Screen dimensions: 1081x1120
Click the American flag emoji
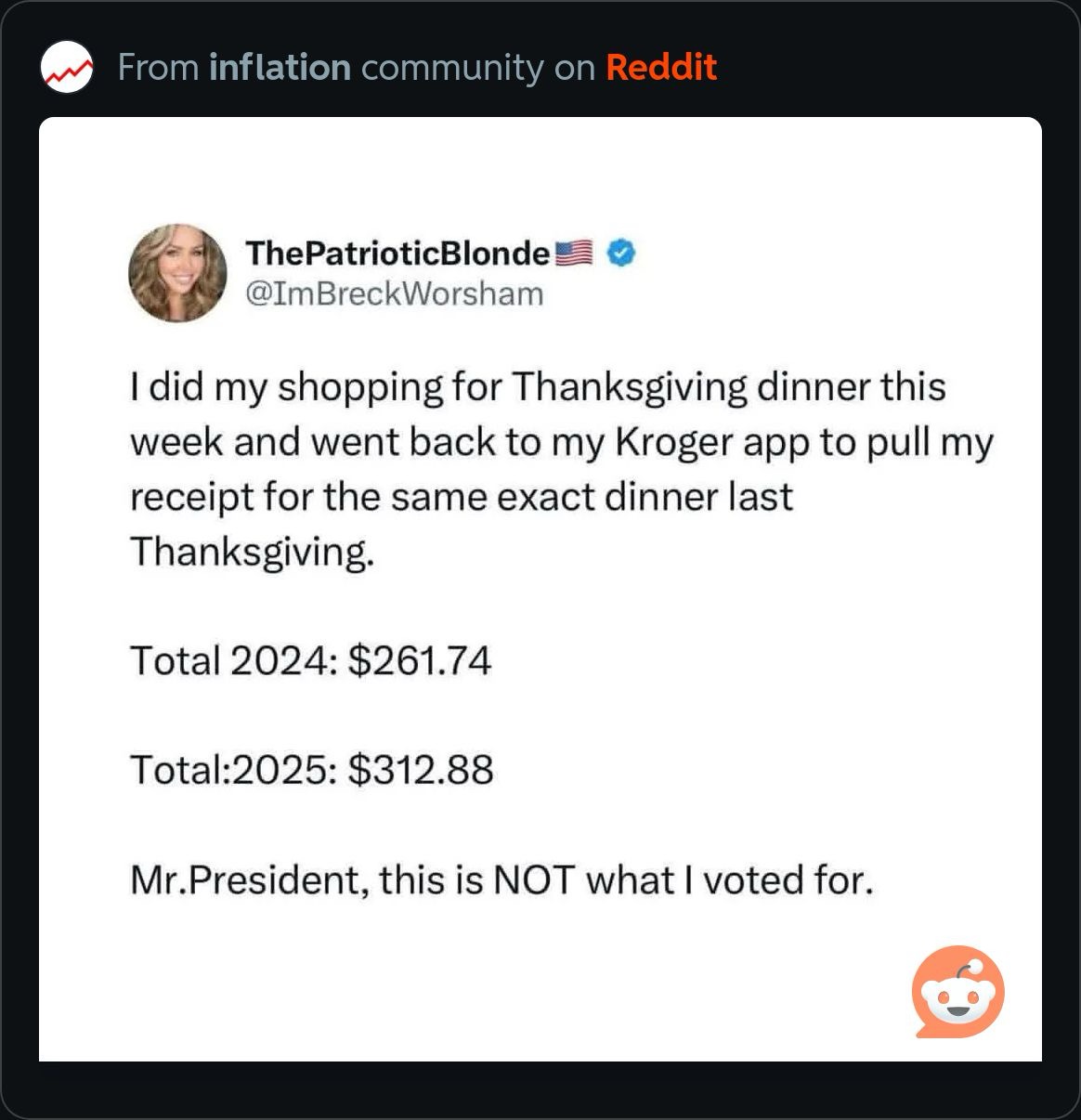coord(573,253)
